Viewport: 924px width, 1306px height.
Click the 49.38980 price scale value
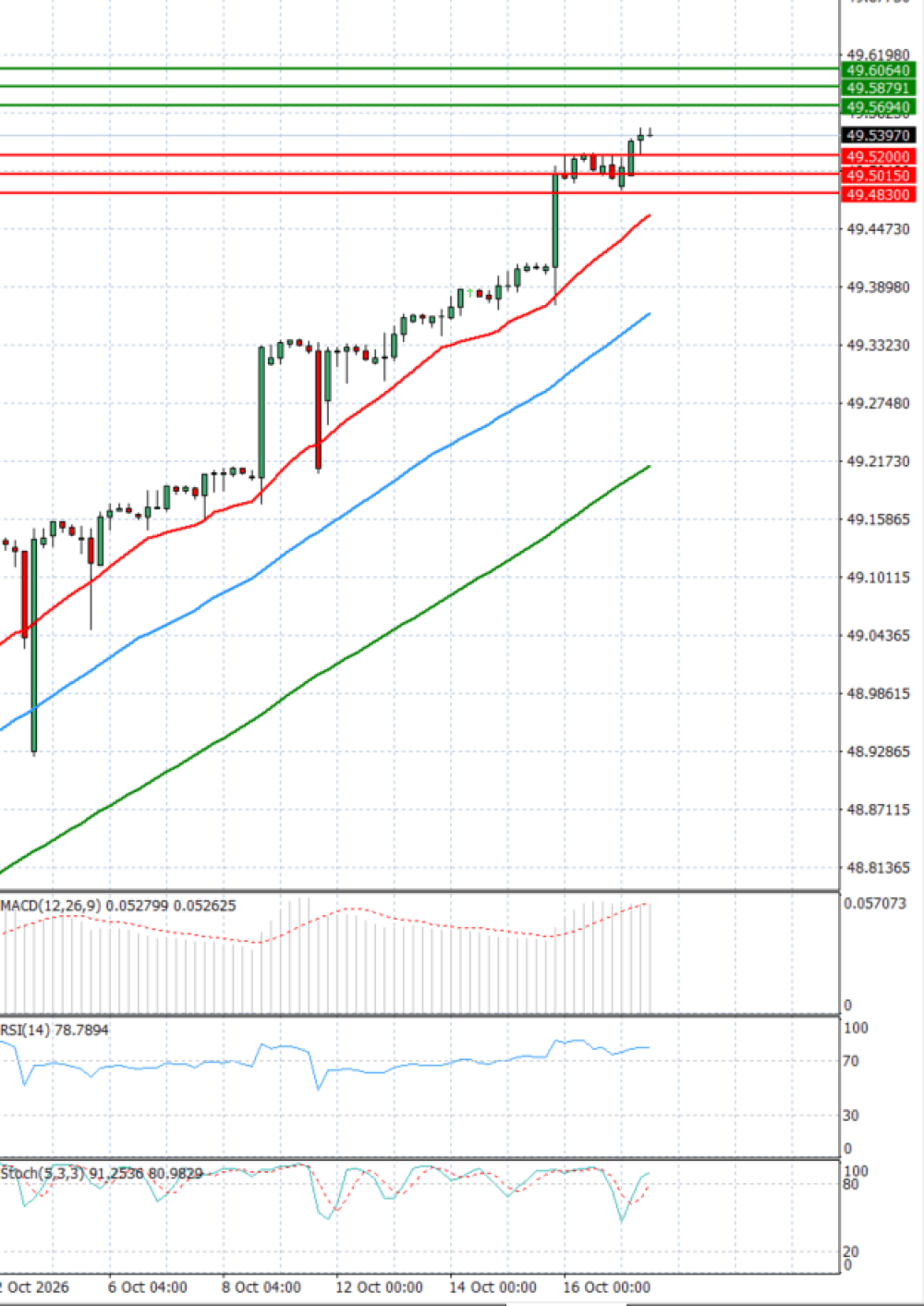(878, 287)
